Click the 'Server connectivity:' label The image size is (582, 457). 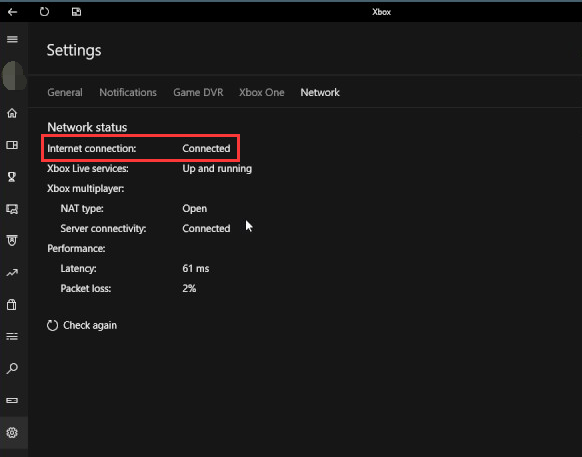click(x=104, y=229)
